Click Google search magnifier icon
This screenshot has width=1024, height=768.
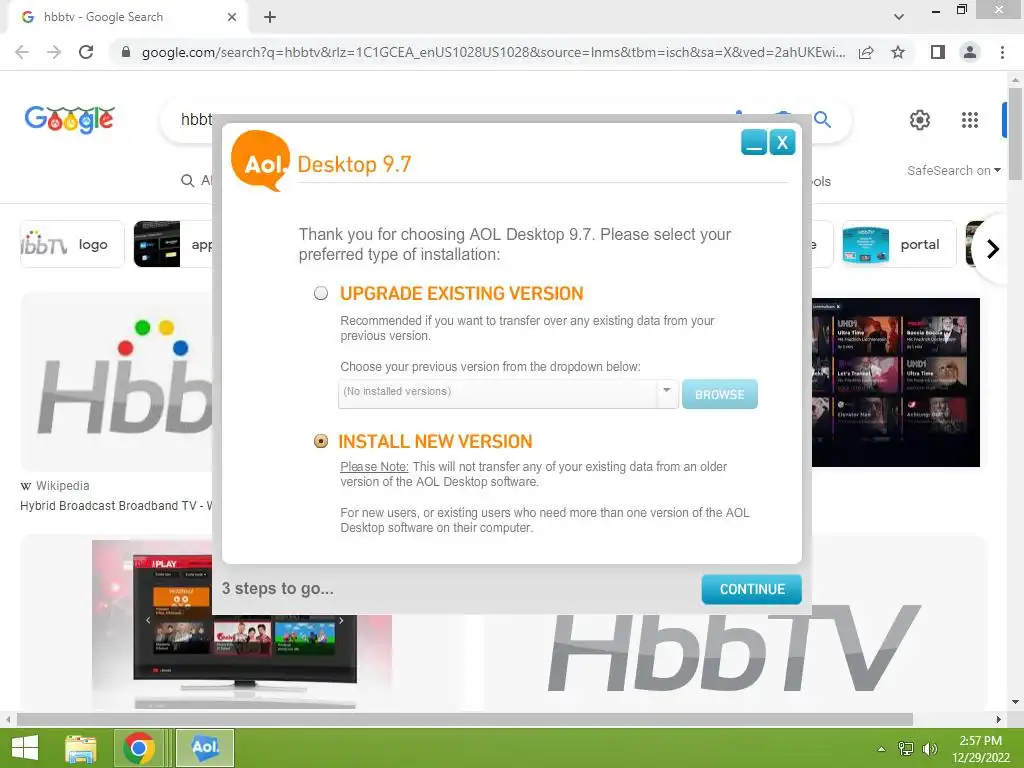(x=823, y=120)
